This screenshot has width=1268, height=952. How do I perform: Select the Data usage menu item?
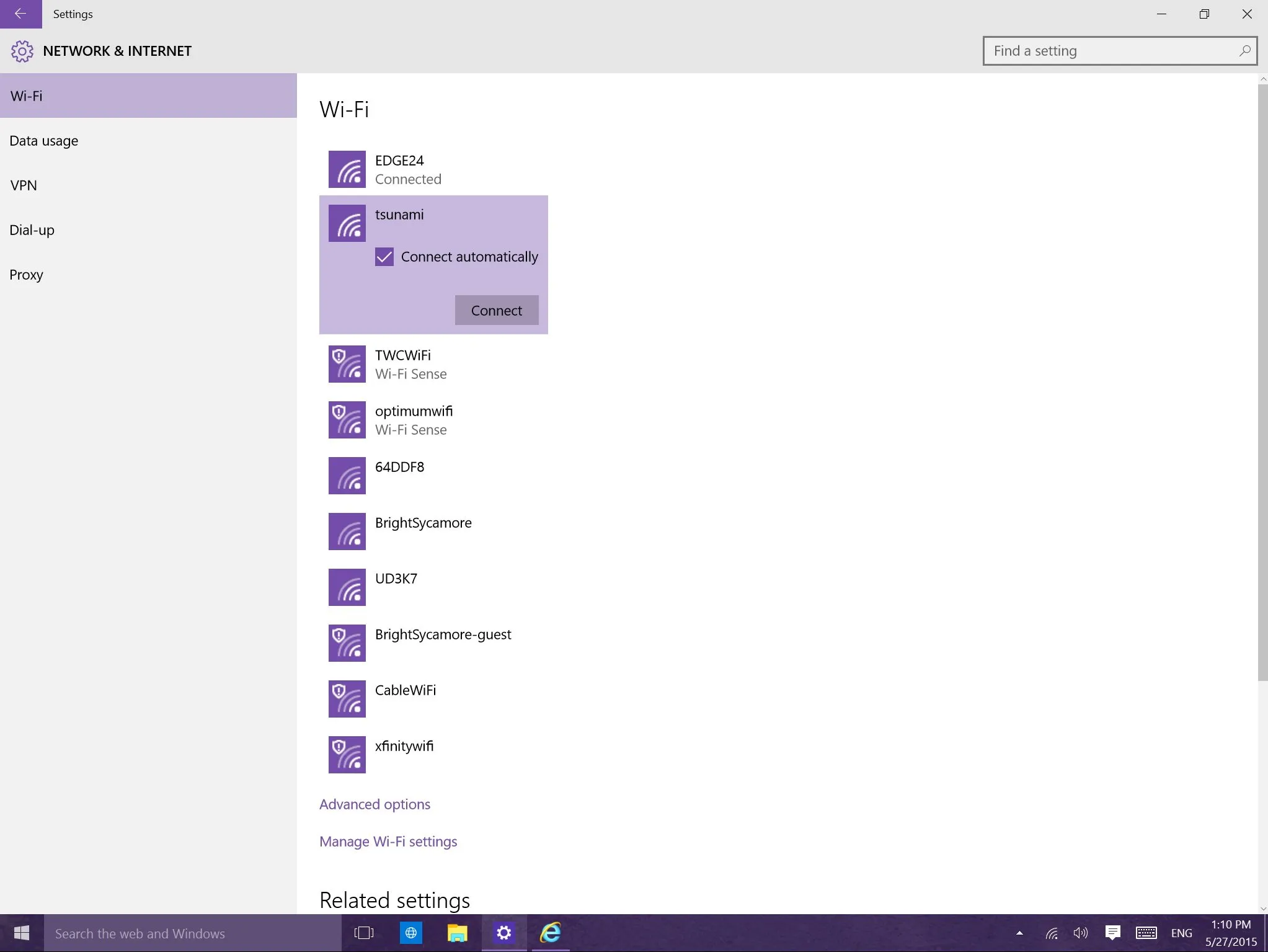coord(44,140)
